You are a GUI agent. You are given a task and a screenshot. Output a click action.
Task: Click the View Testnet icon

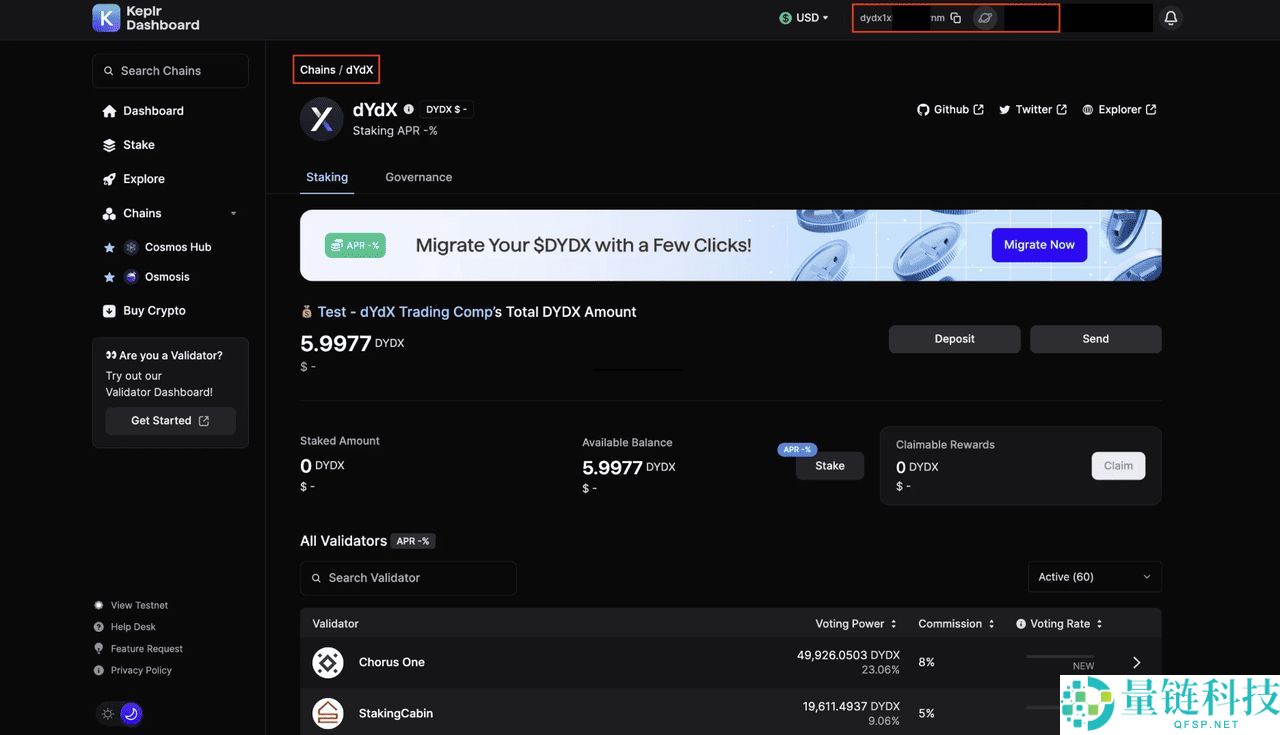pos(99,605)
